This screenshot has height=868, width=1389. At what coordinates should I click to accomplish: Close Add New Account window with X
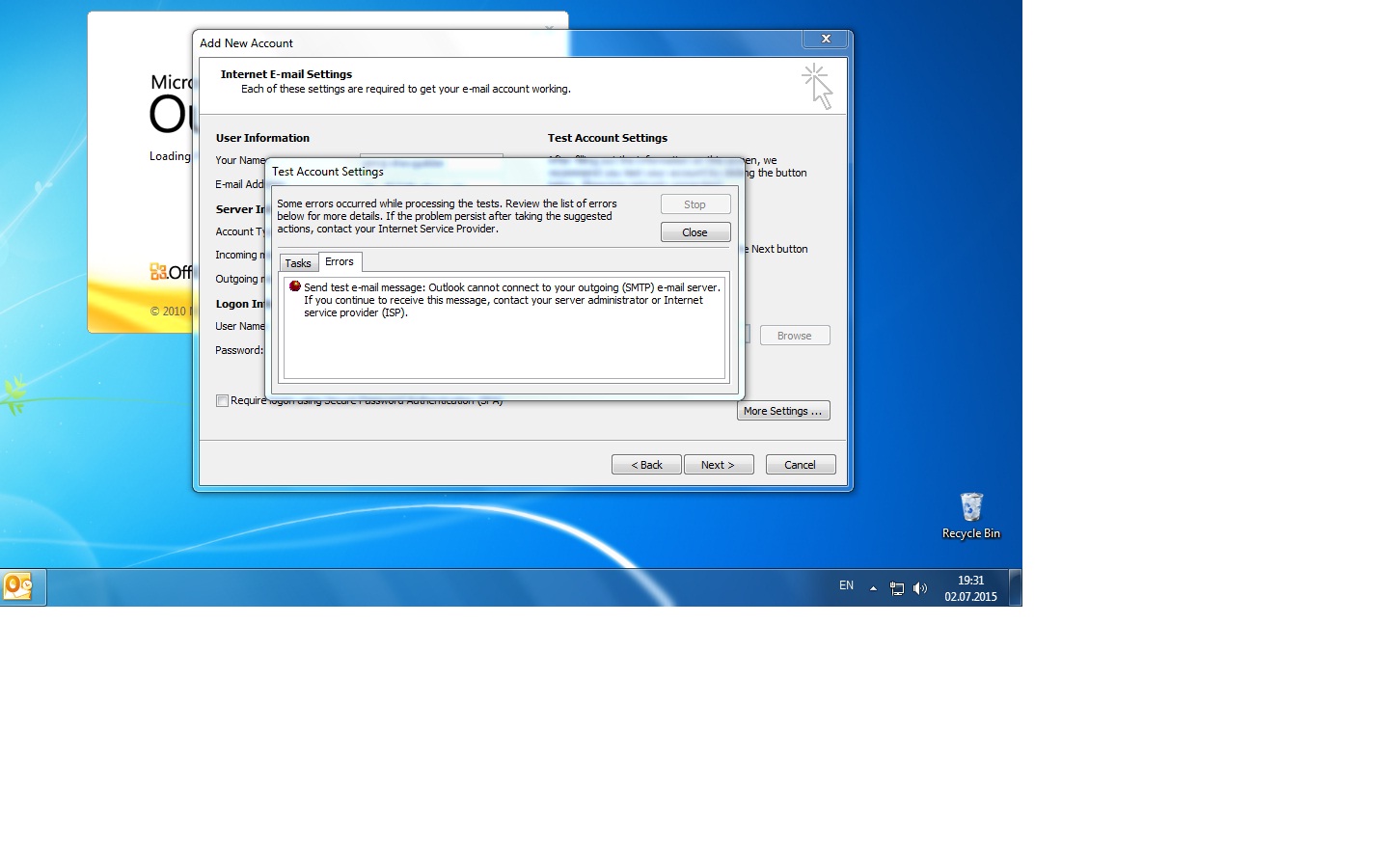(x=826, y=39)
